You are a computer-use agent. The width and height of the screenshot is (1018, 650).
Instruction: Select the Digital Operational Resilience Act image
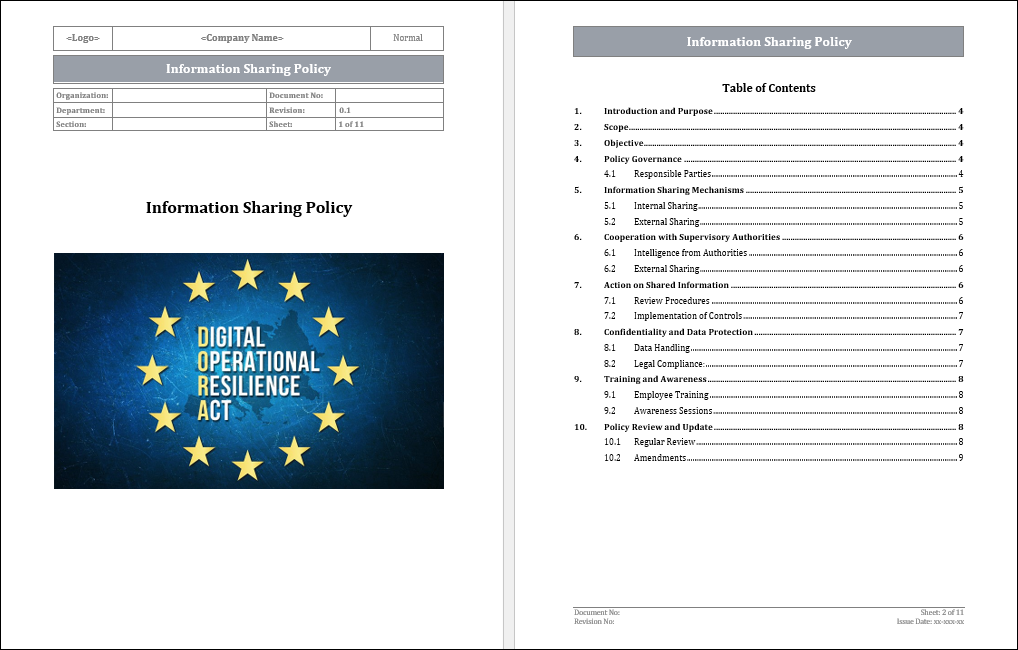point(248,371)
